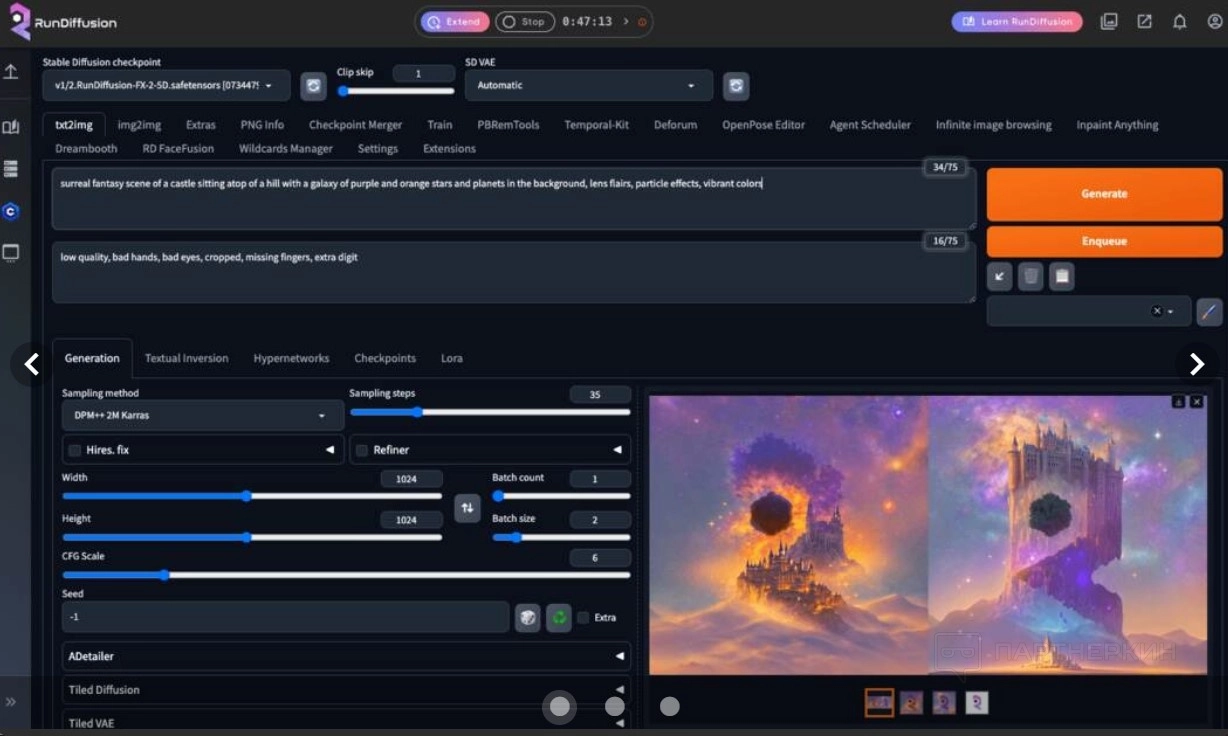The height and width of the screenshot is (736, 1228).
Task: Expand the ADetailer section
Action: pyautogui.click(x=345, y=656)
